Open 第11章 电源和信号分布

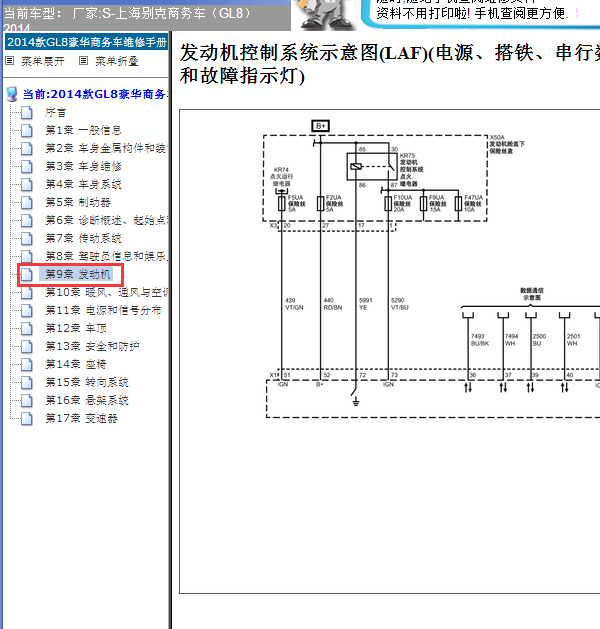[x=103, y=310]
